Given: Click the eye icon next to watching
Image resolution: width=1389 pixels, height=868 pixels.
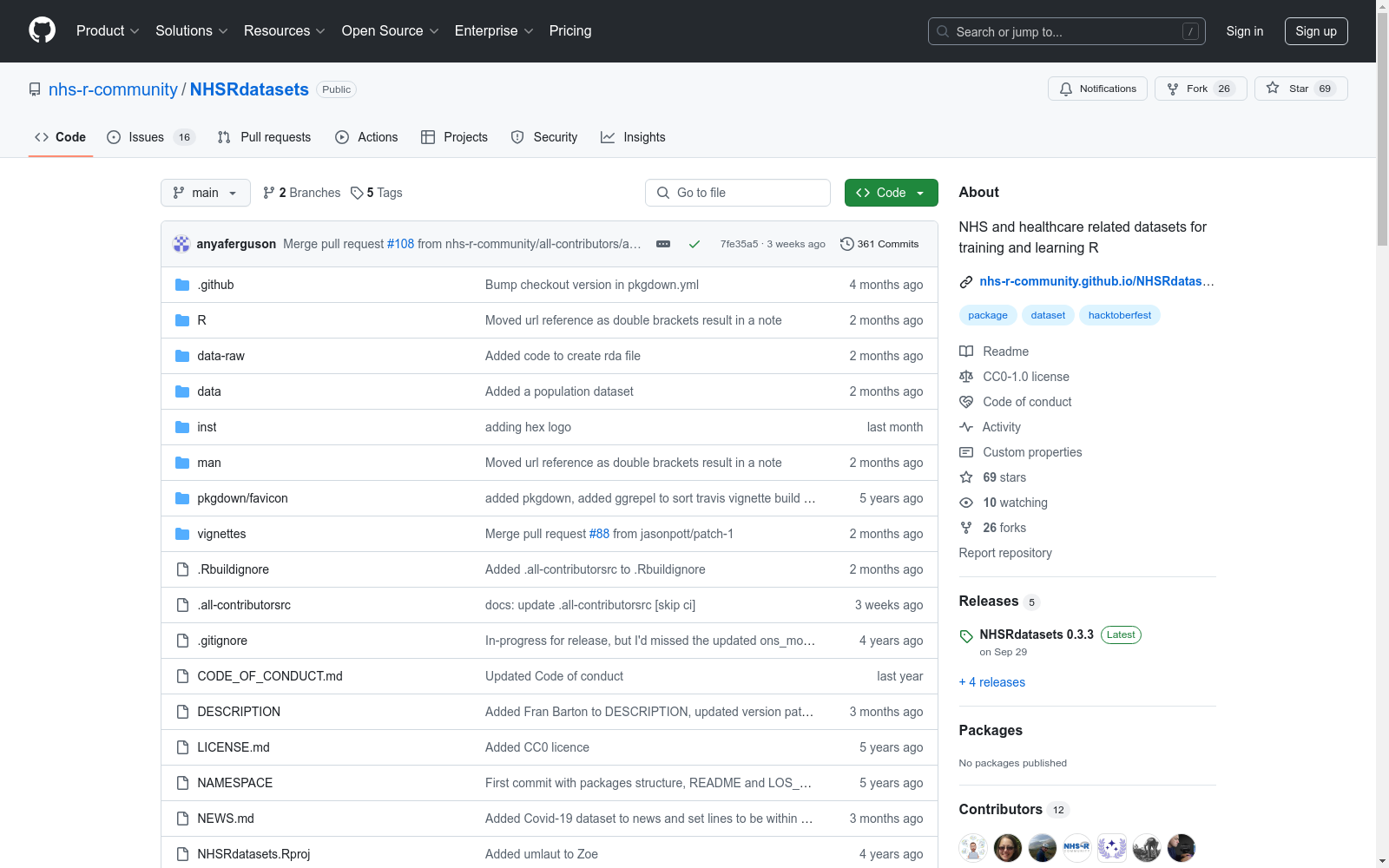Looking at the screenshot, I should point(966,503).
